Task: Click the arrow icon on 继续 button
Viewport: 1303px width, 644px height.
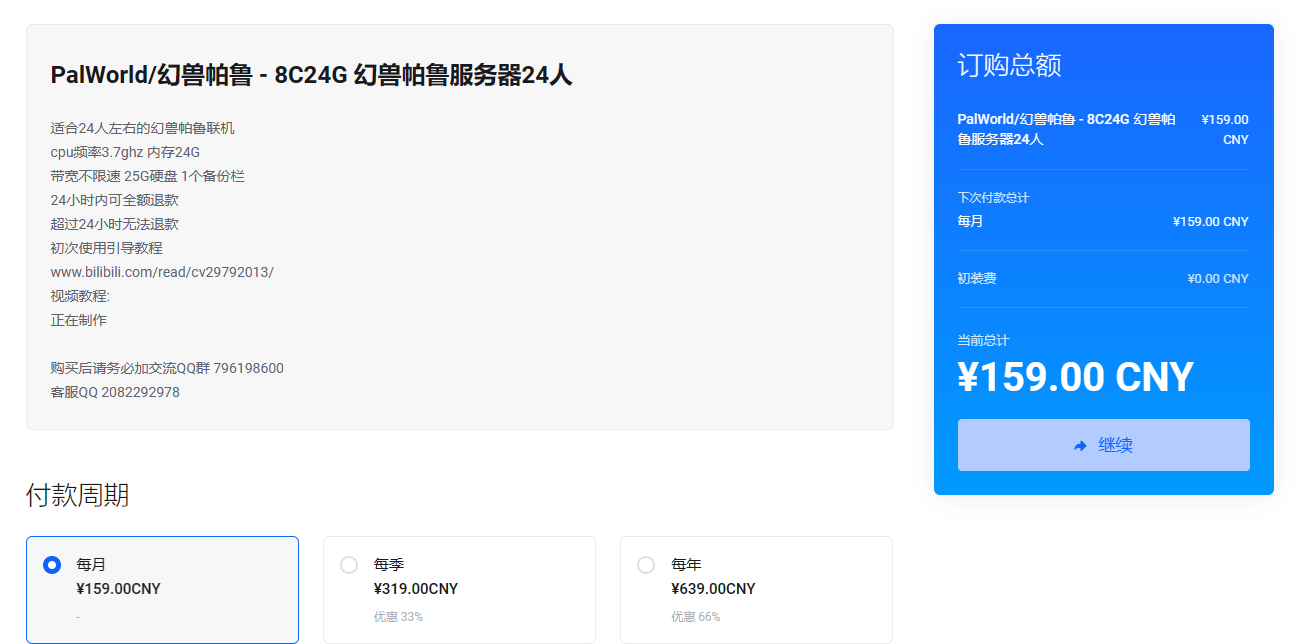Action: click(x=1080, y=446)
